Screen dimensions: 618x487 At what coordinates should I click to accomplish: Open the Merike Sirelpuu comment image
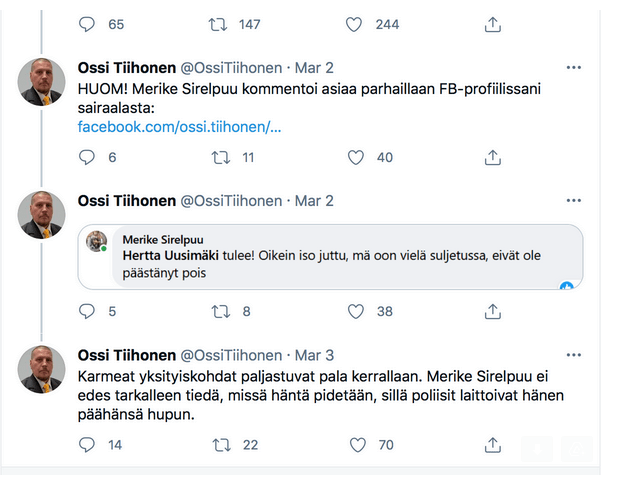click(x=332, y=258)
